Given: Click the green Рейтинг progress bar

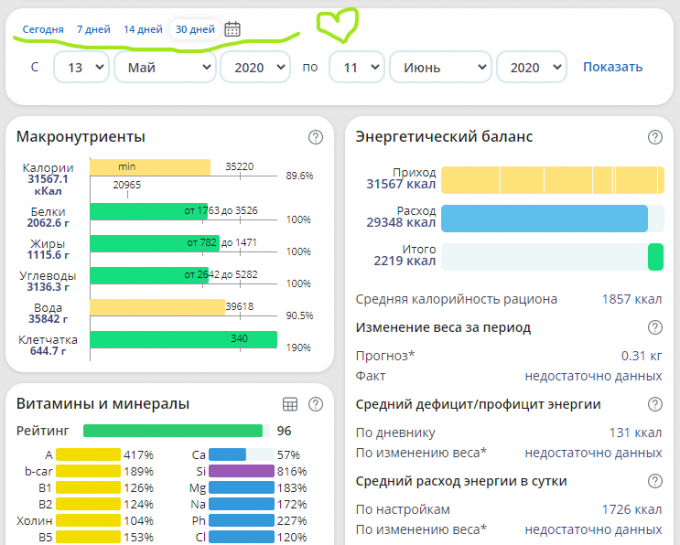Looking at the screenshot, I should point(175,431).
